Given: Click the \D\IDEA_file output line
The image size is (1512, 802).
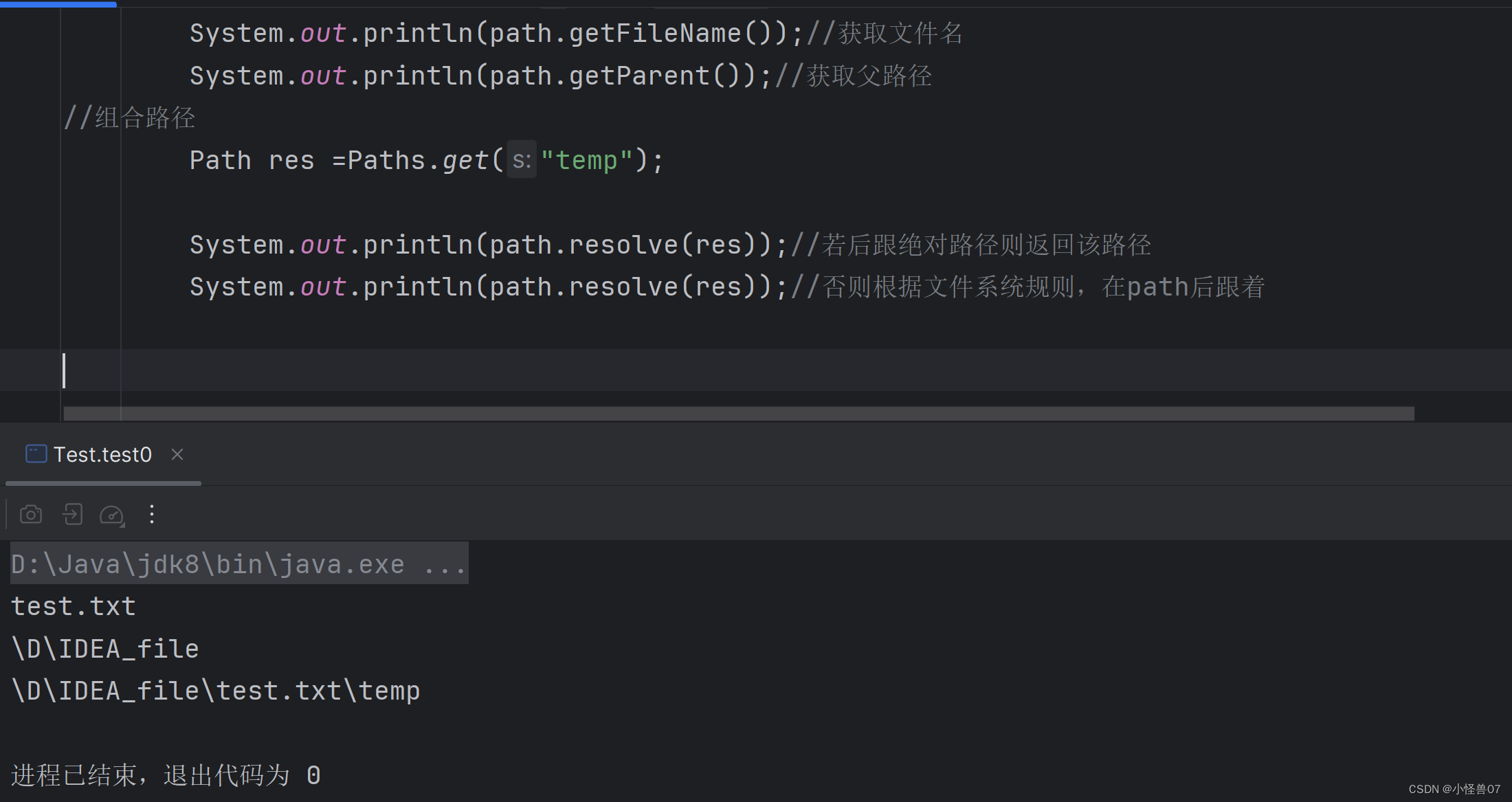Looking at the screenshot, I should pos(104,648).
